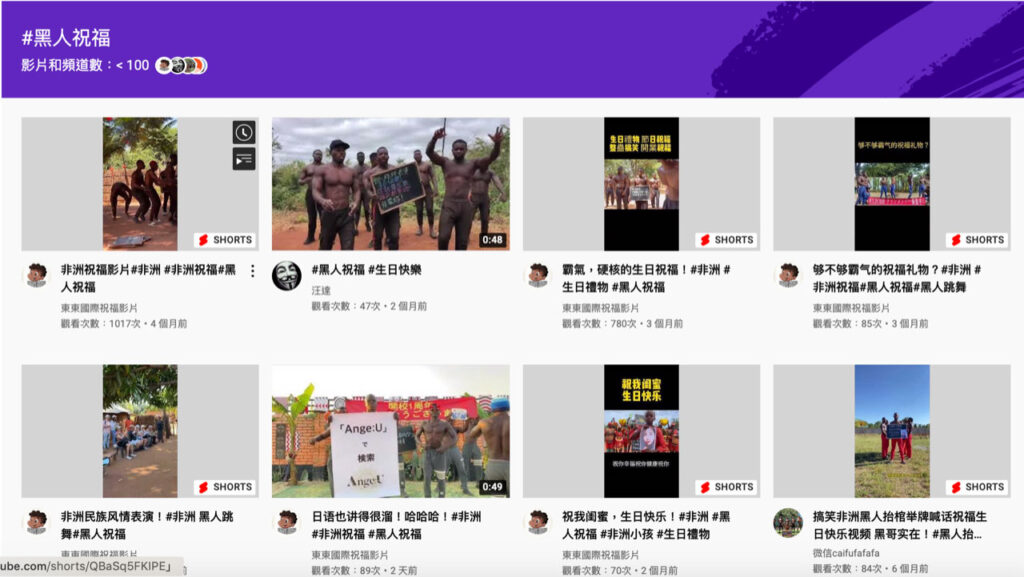Click the Add to Queue icon on first thumbnail

coord(244,159)
